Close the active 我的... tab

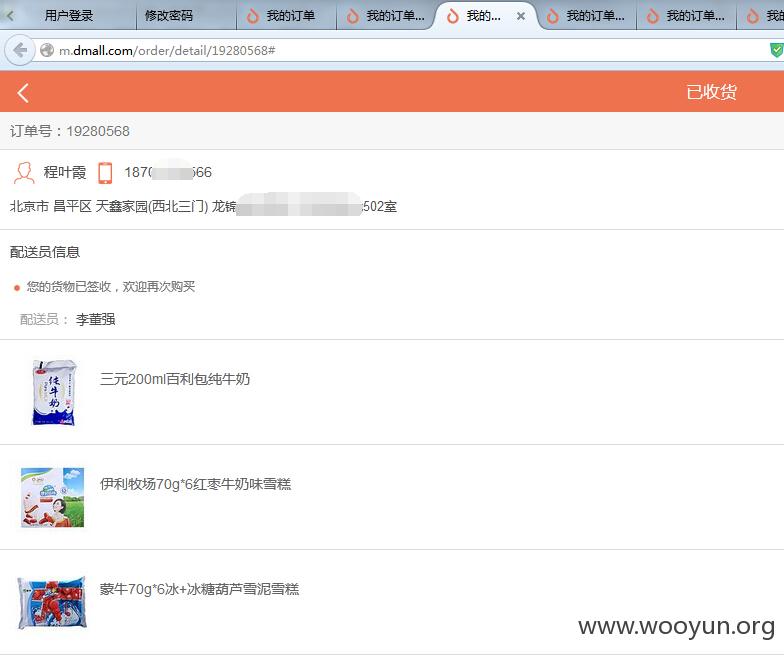(521, 16)
